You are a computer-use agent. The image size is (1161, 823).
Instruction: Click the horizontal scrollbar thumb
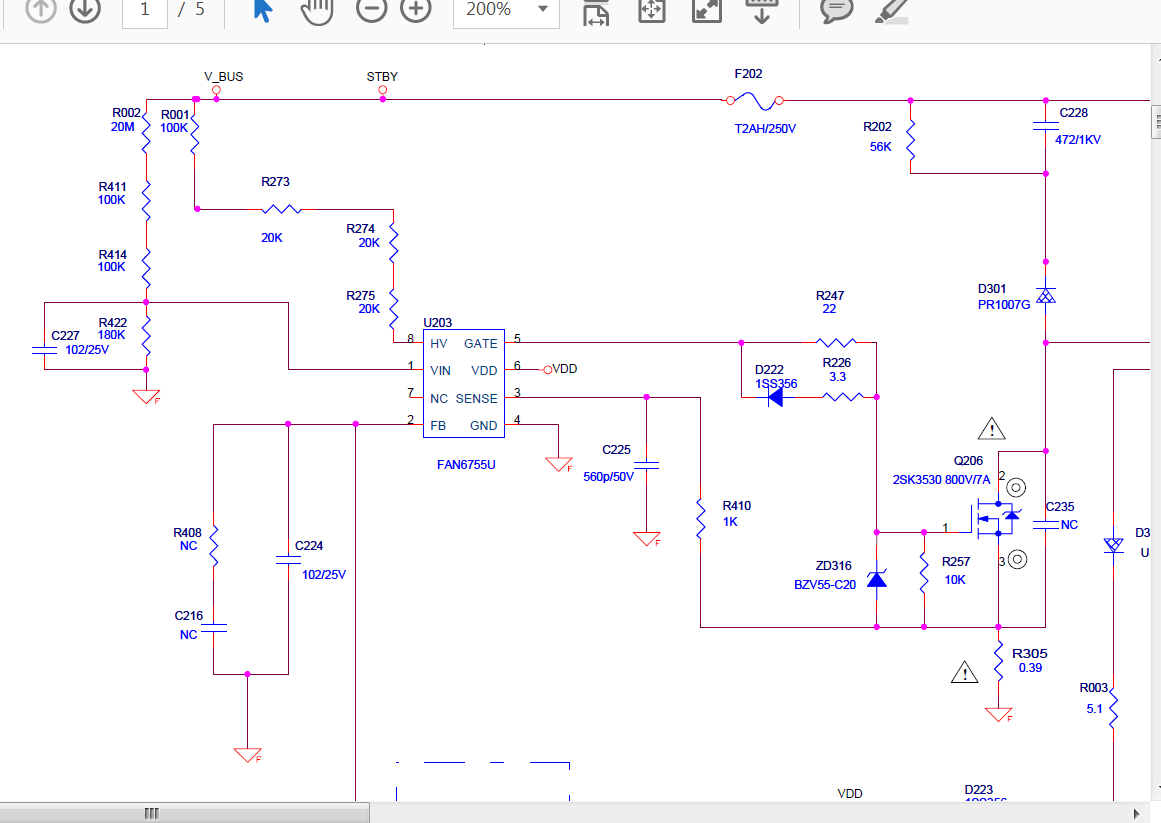(x=152, y=813)
